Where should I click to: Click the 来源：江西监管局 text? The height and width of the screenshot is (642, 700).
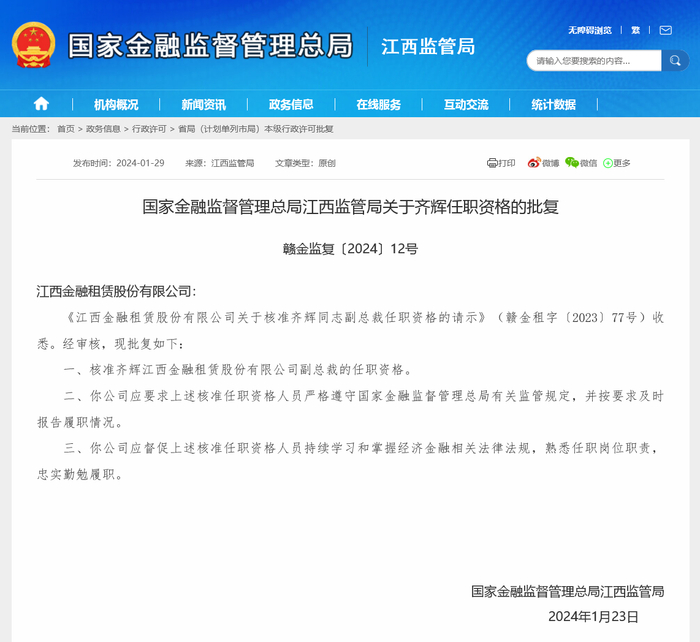tap(220, 163)
